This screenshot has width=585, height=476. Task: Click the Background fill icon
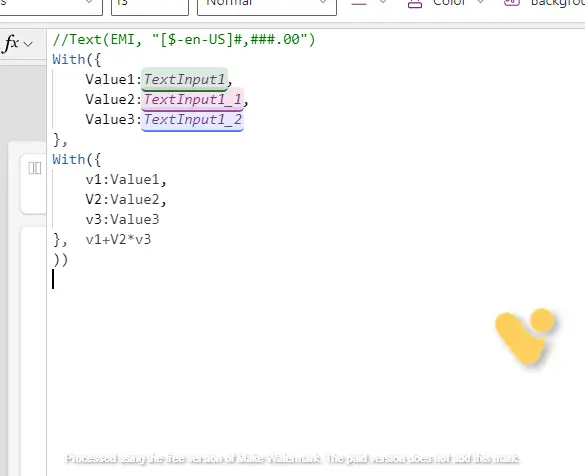[x=512, y=3]
